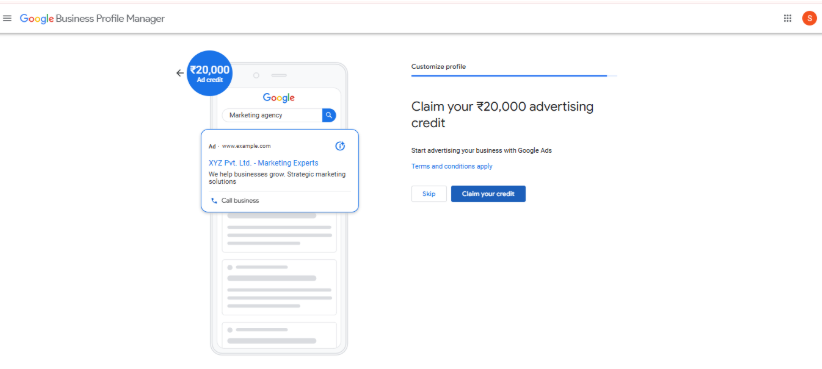Click the phone icon beside Call business
Viewport: 822px width, 369px height.
click(214, 201)
